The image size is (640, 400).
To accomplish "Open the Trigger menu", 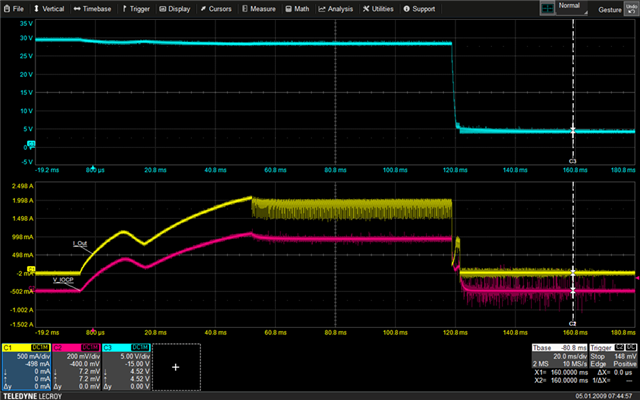I will click(x=136, y=9).
